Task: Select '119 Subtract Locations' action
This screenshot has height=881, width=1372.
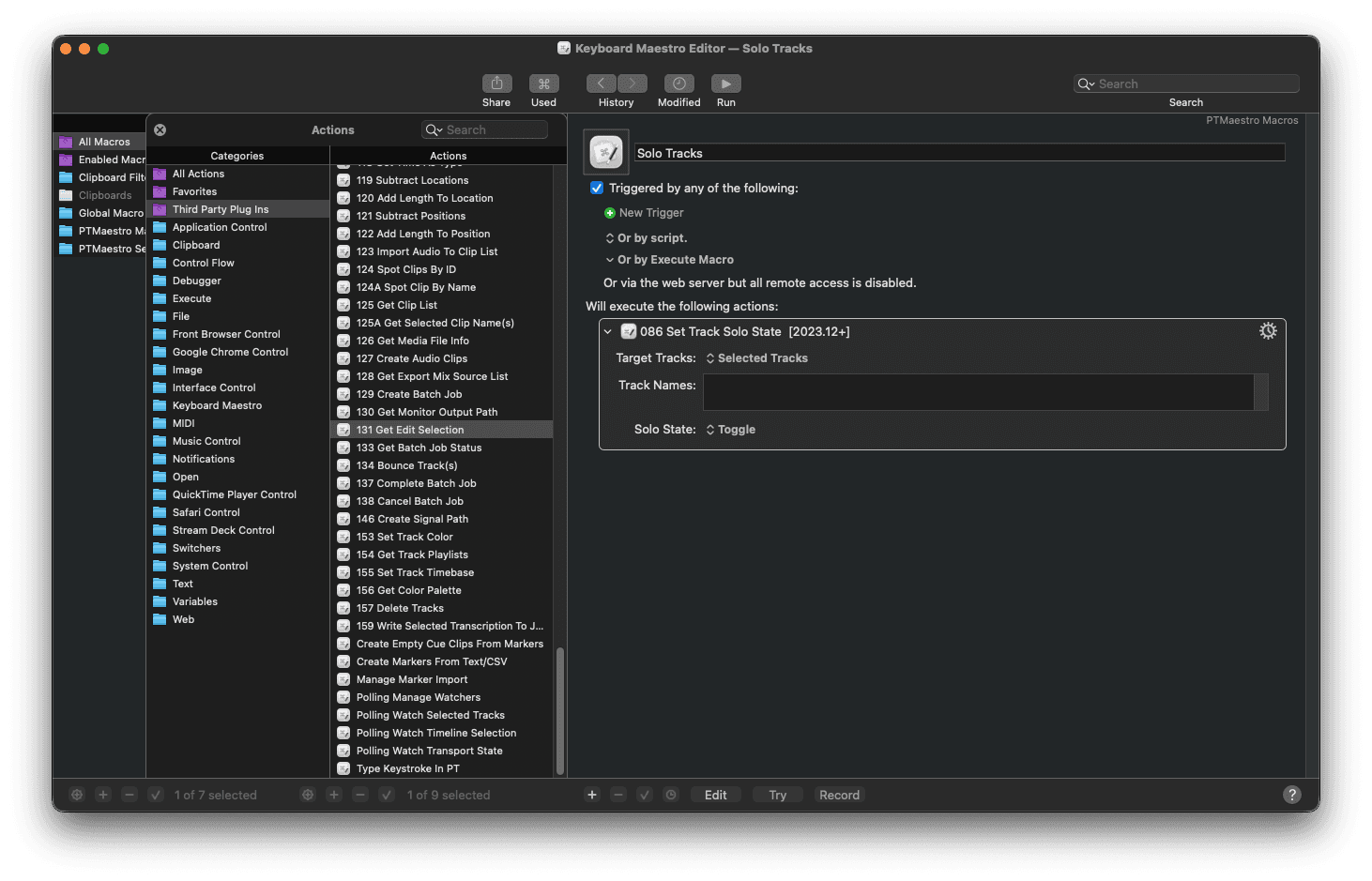Action: (443, 180)
